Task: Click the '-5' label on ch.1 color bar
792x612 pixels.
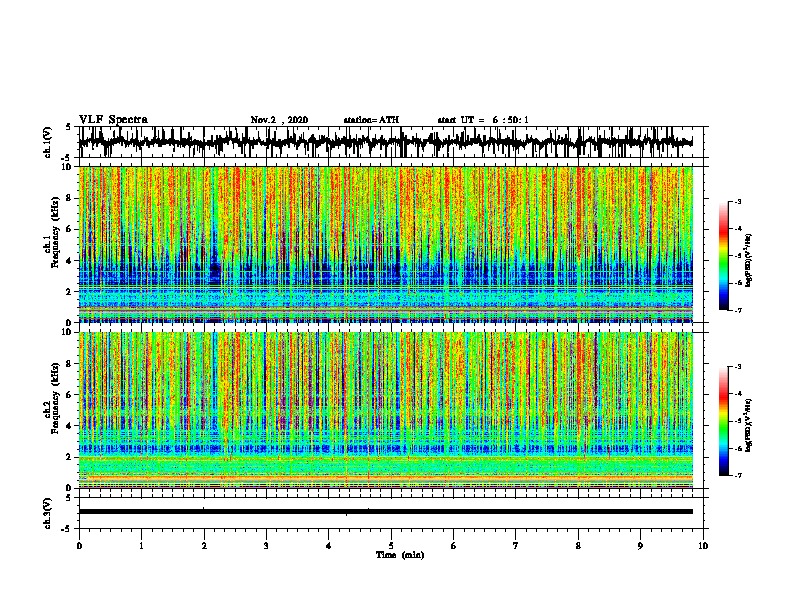Action: click(738, 256)
